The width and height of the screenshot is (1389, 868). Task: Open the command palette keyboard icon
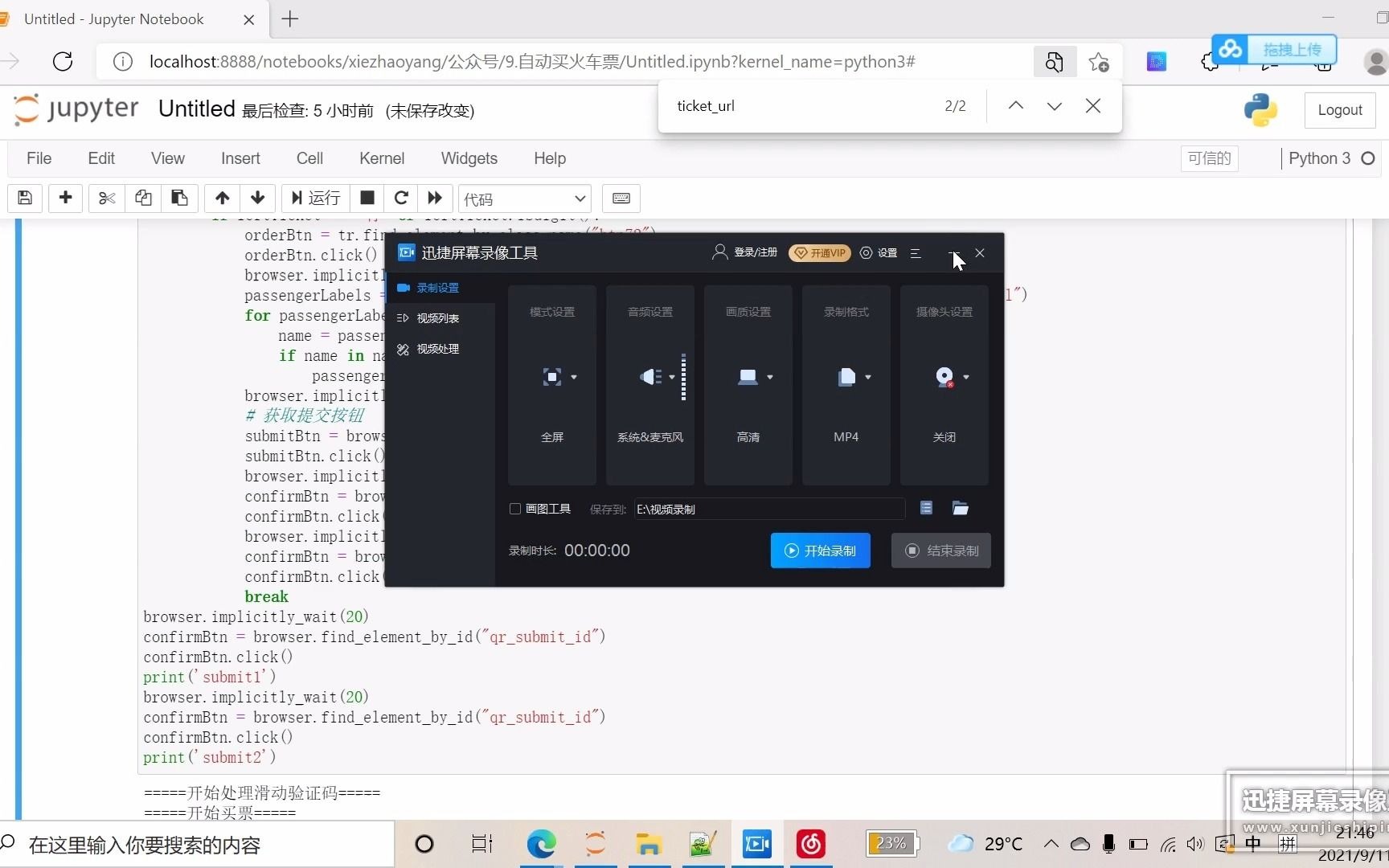pyautogui.click(x=621, y=198)
